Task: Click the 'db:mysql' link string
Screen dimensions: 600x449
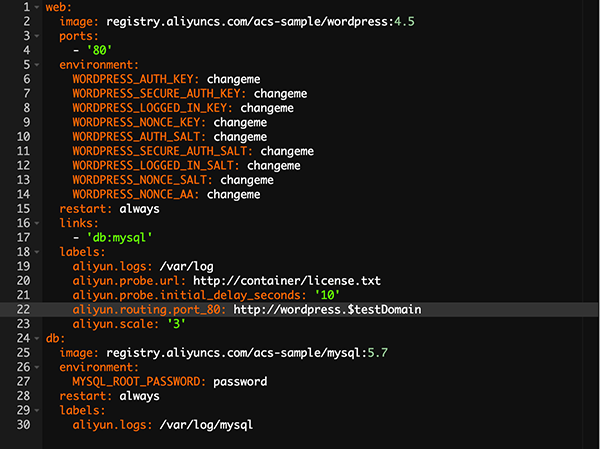Action: 119,238
